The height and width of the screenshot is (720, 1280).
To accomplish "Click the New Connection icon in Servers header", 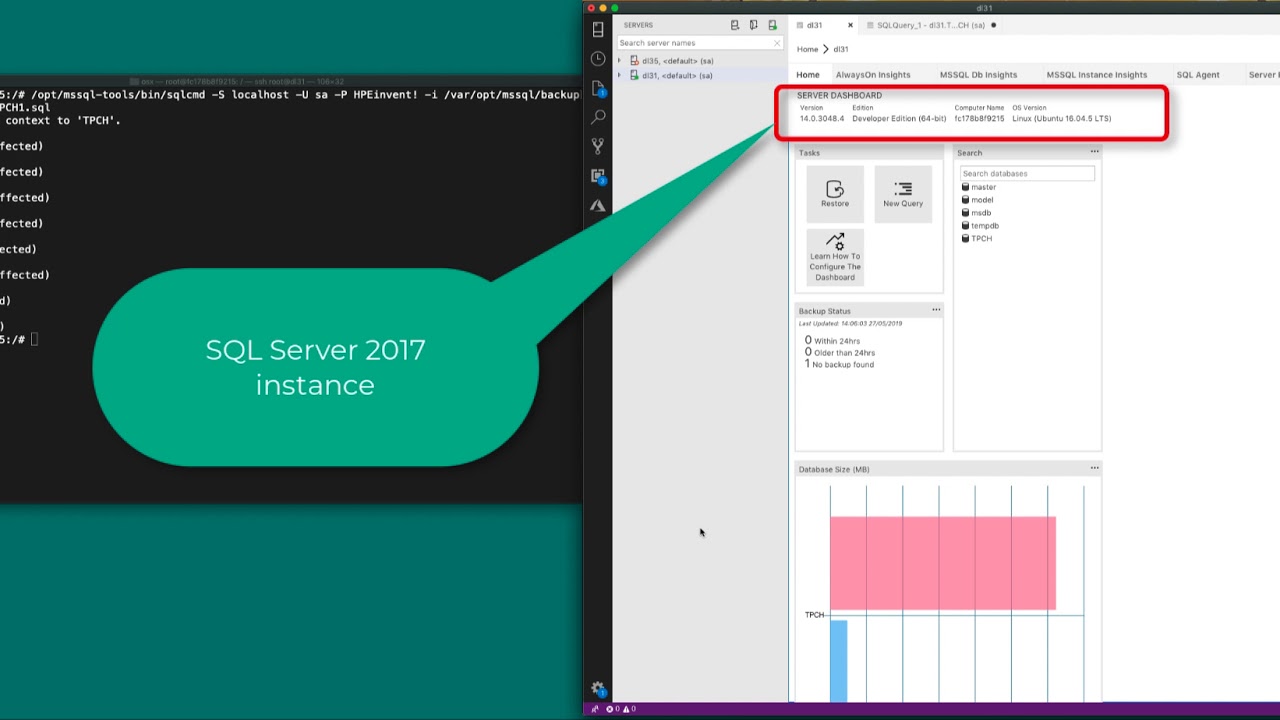I will tap(735, 25).
